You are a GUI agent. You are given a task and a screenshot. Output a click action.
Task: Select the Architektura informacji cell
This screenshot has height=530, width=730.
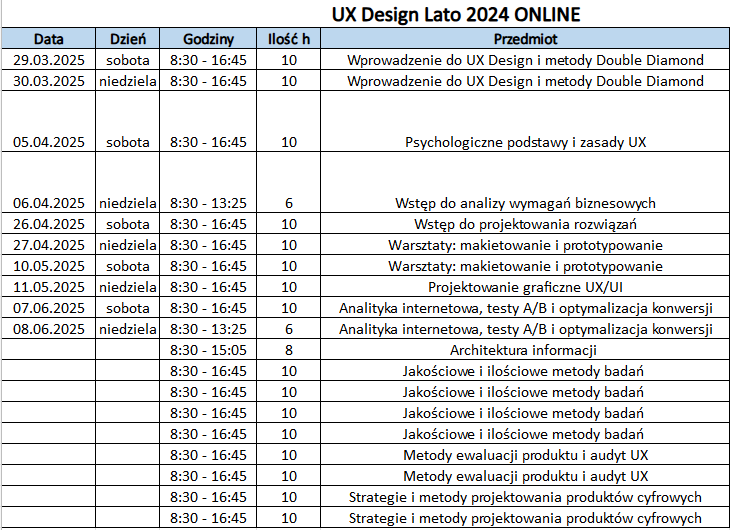(x=525, y=349)
